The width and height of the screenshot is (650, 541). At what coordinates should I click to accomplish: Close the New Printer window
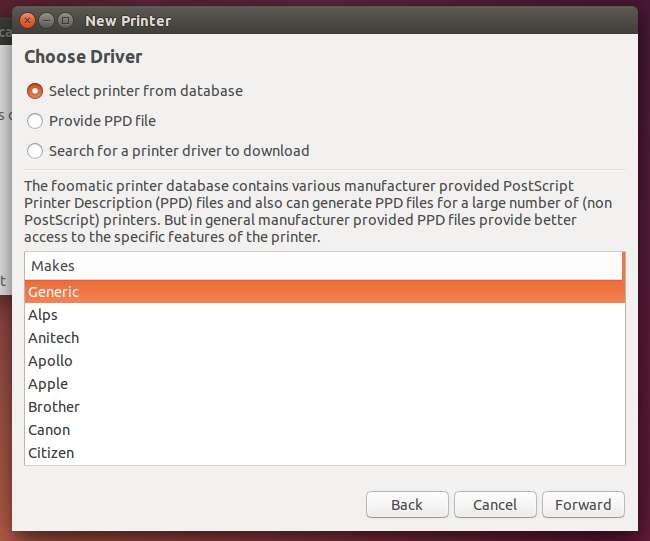coord(27,20)
